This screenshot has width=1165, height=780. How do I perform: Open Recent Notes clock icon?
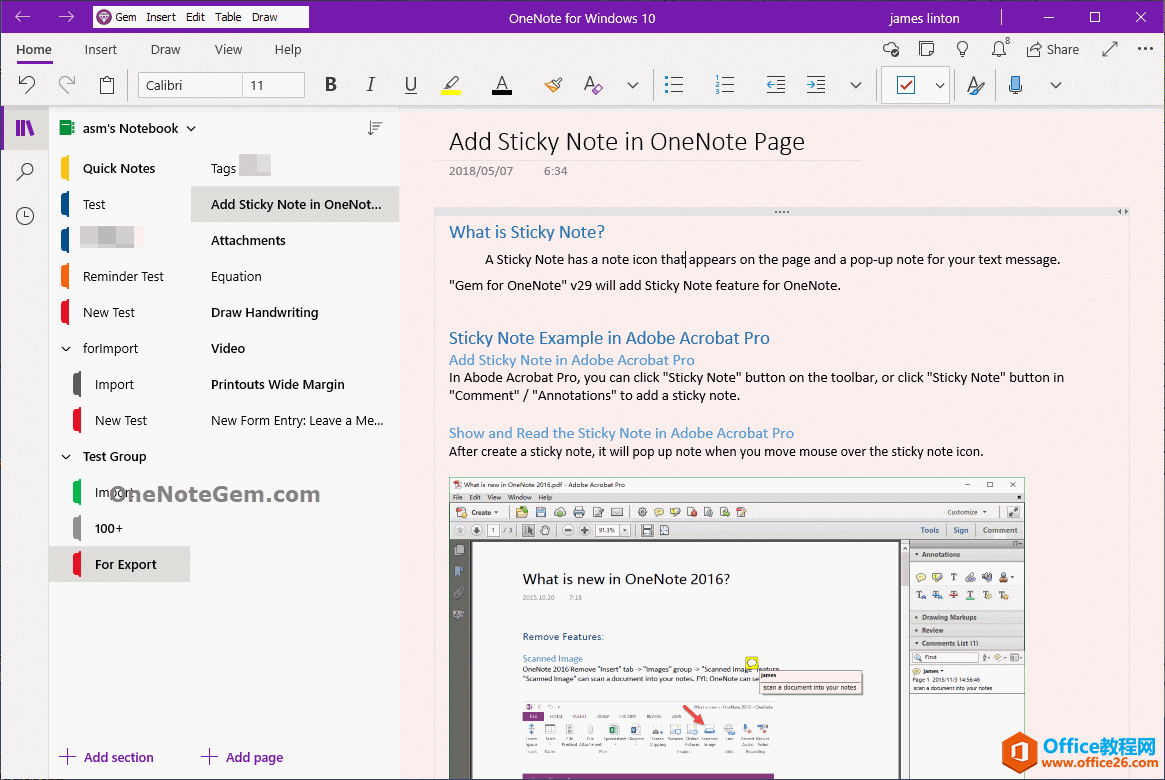click(25, 216)
